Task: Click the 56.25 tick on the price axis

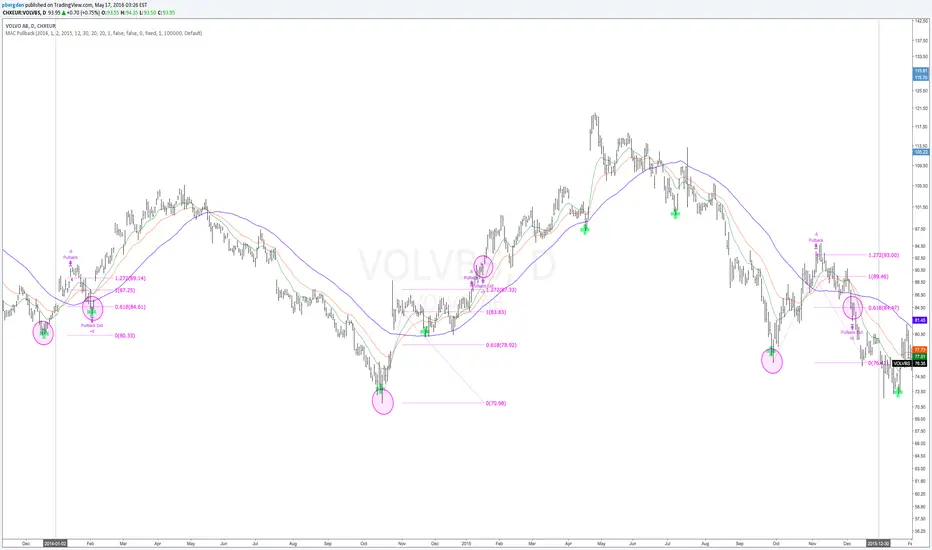Action: click(921, 531)
